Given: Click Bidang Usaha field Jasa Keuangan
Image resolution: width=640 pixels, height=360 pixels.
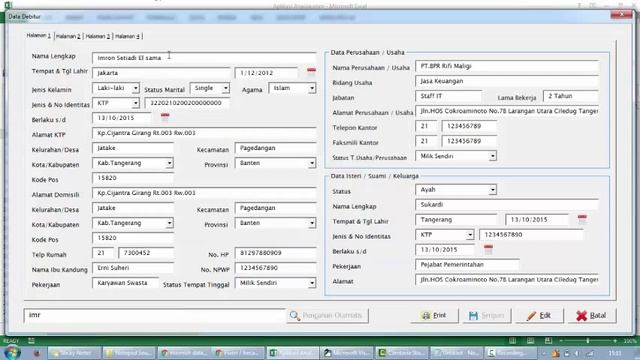Looking at the screenshot, I should [x=507, y=81].
